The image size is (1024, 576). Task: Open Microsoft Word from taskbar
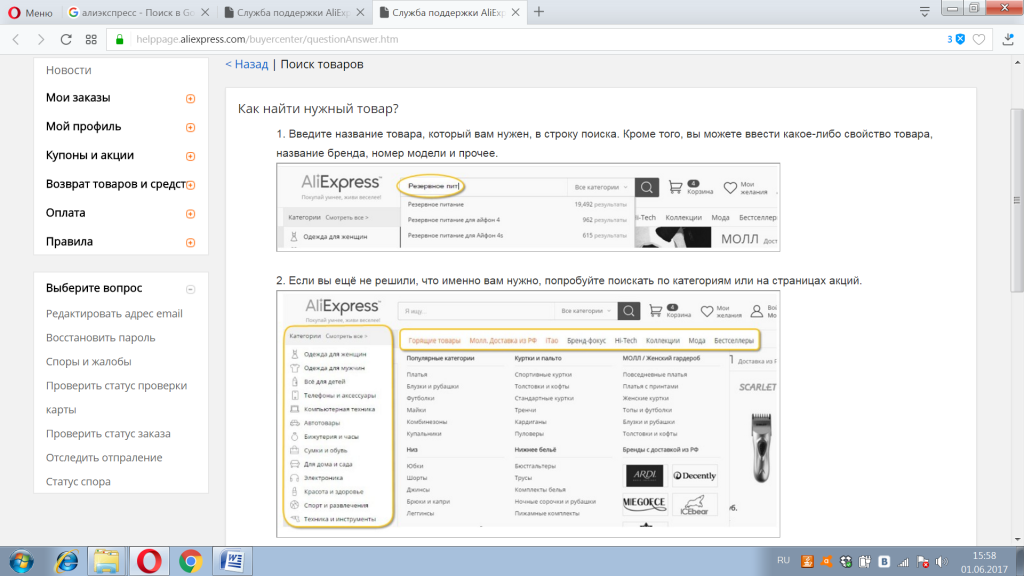point(233,560)
